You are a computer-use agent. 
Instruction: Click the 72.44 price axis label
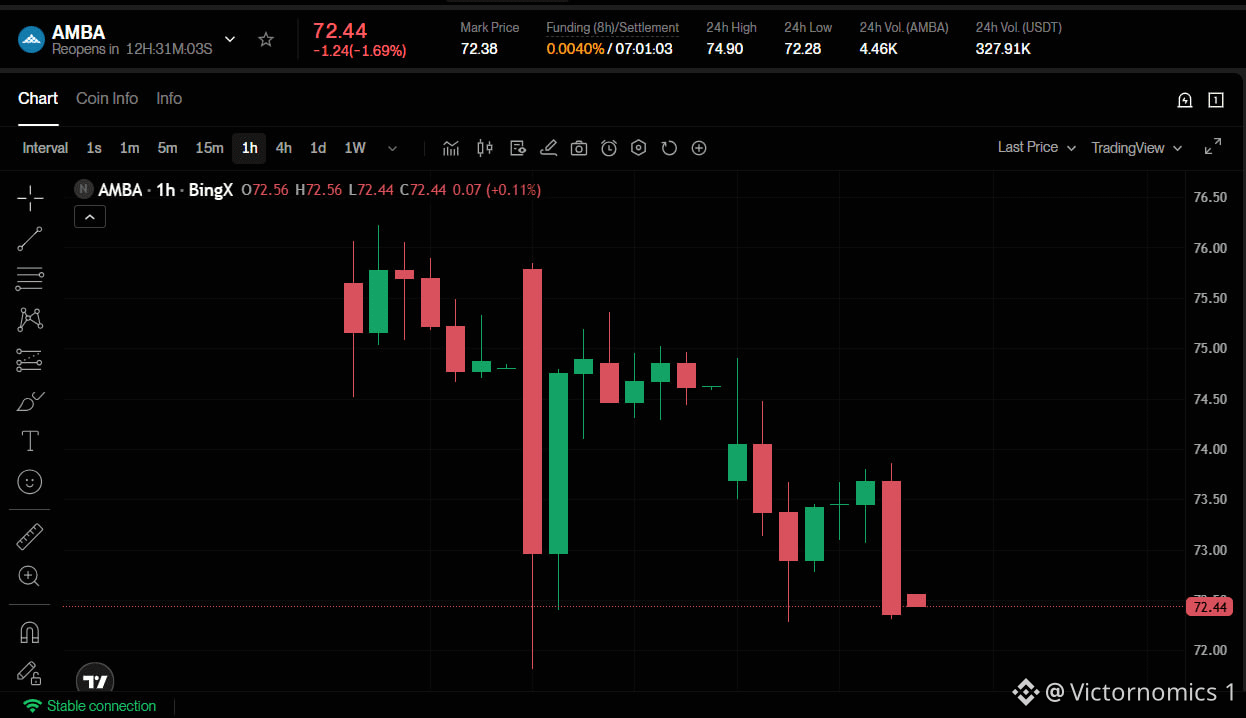point(1210,607)
